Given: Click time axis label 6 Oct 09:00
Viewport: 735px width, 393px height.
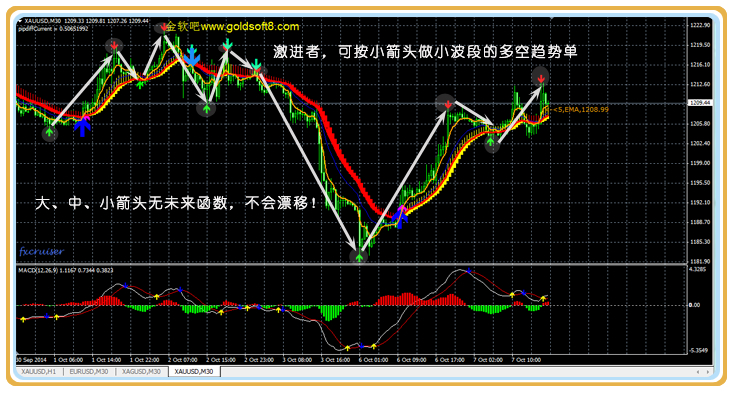Looking at the screenshot, I should (412, 360).
